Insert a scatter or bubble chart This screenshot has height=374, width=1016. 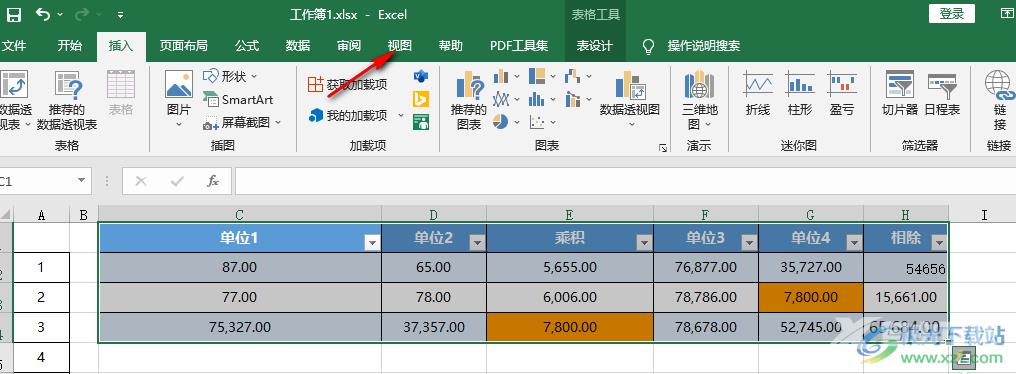coord(537,122)
